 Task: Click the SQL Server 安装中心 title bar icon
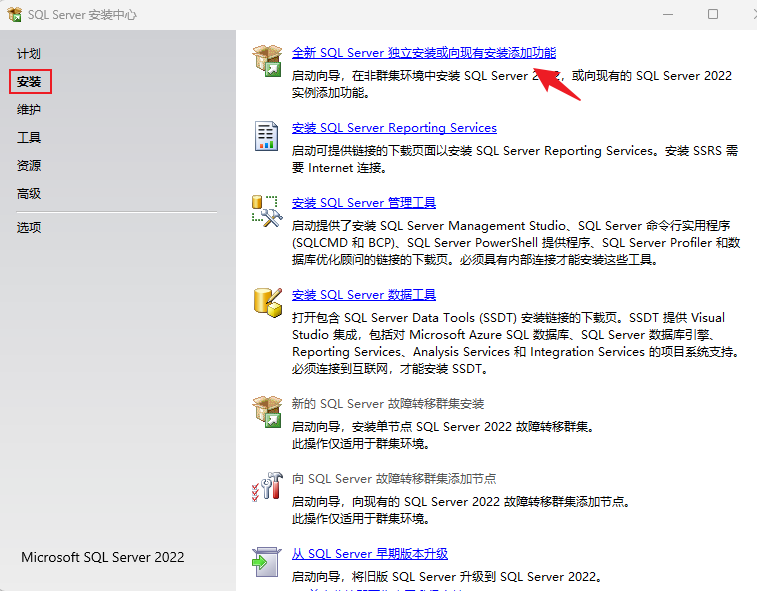[14, 14]
